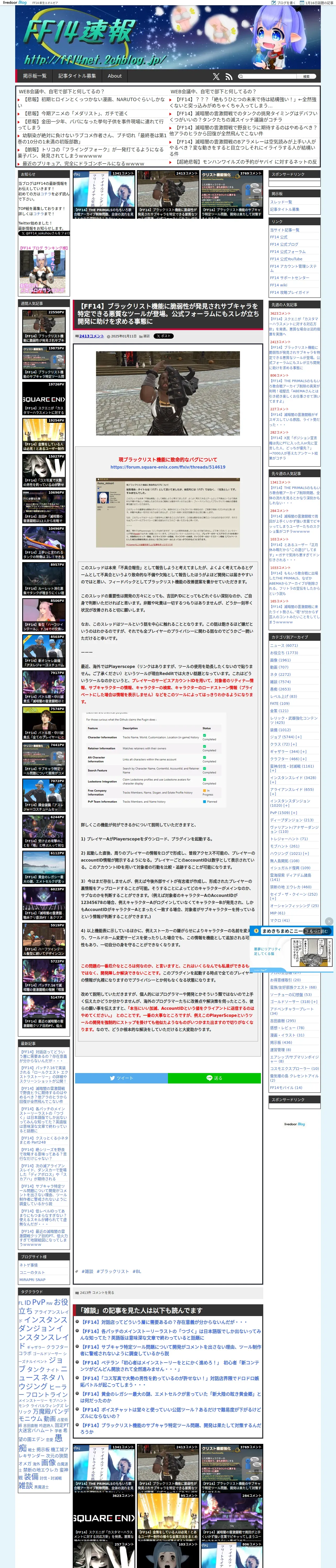Open FF14 公式YouTube in the リンク list
Image resolution: width=336 pixels, height=1568 pixels.
pyautogui.click(x=286, y=259)
